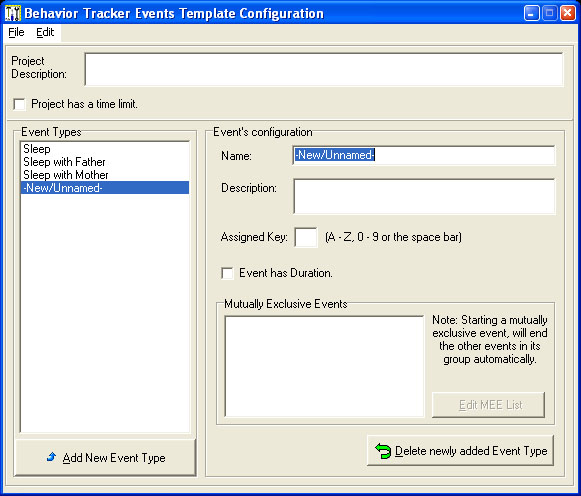The image size is (581, 496).
Task: Focus the Assigned Key box
Action: (306, 237)
